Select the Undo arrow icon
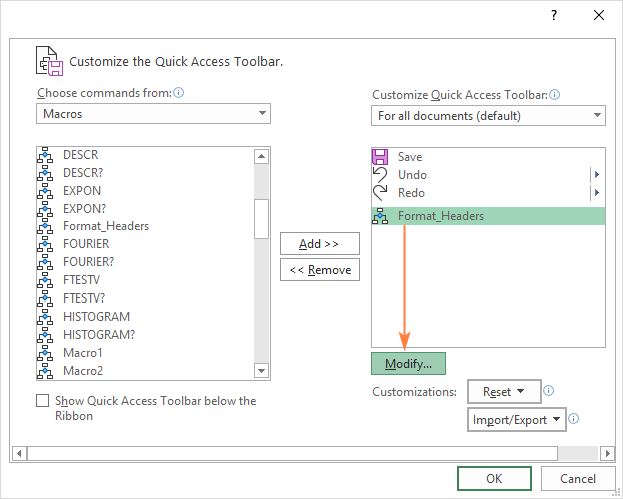Screen dimensions: 623x499 pyautogui.click(x=380, y=175)
